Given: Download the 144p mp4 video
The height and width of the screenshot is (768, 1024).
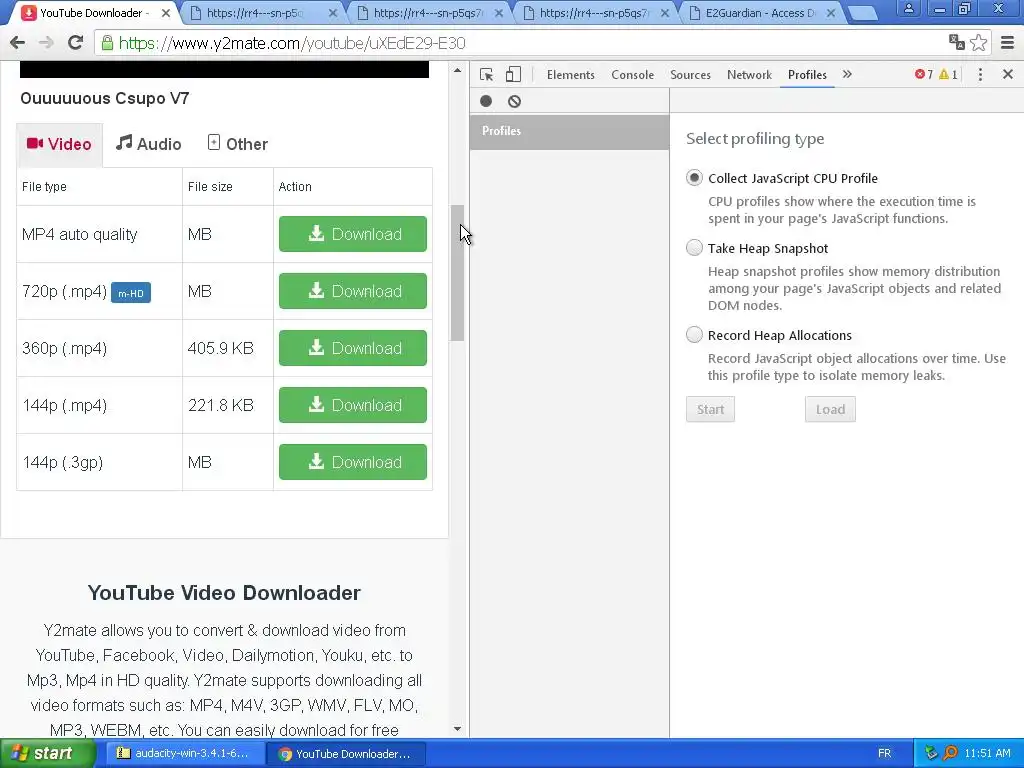Looking at the screenshot, I should tap(353, 405).
